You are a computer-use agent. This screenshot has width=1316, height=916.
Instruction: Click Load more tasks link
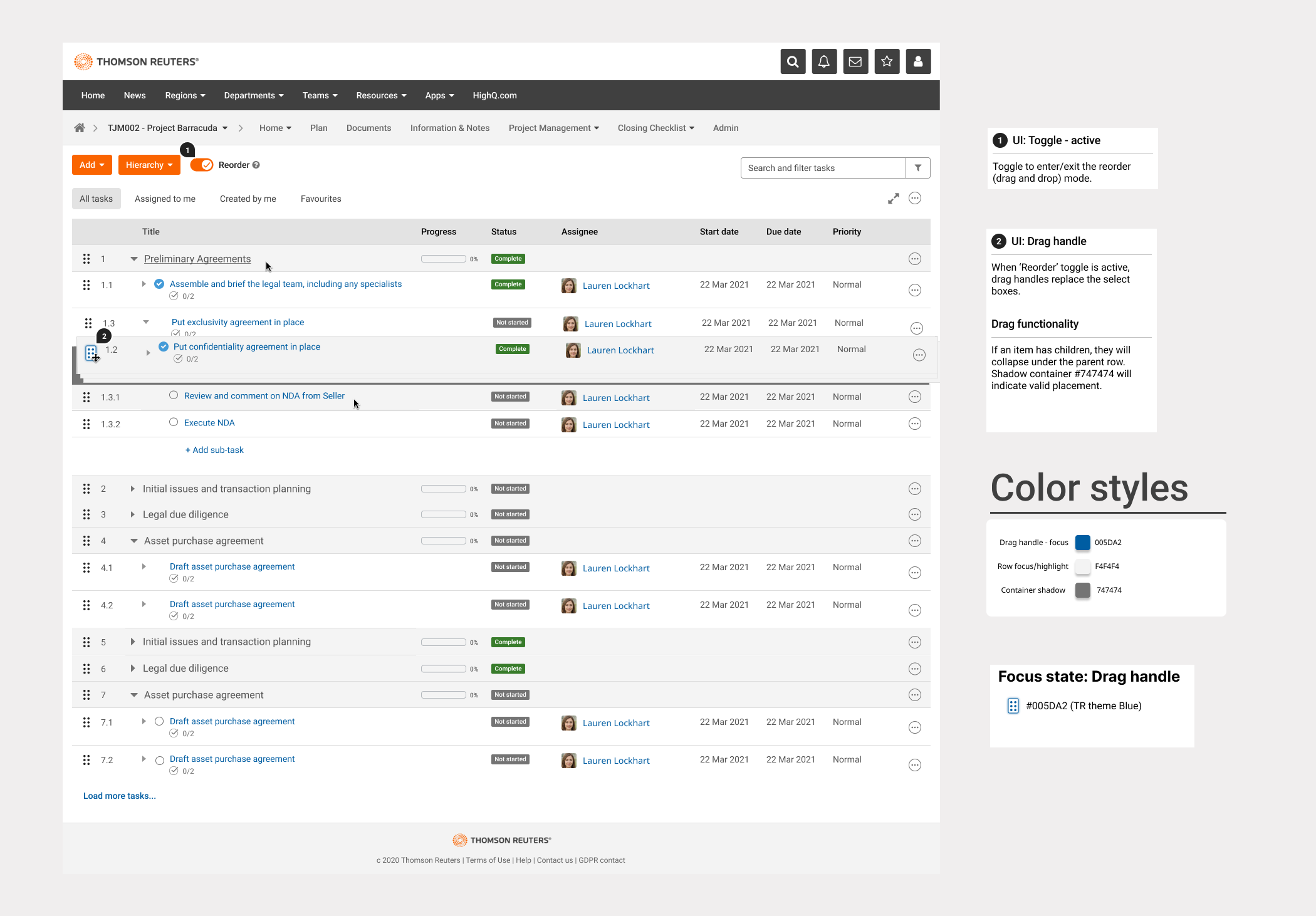pos(119,796)
